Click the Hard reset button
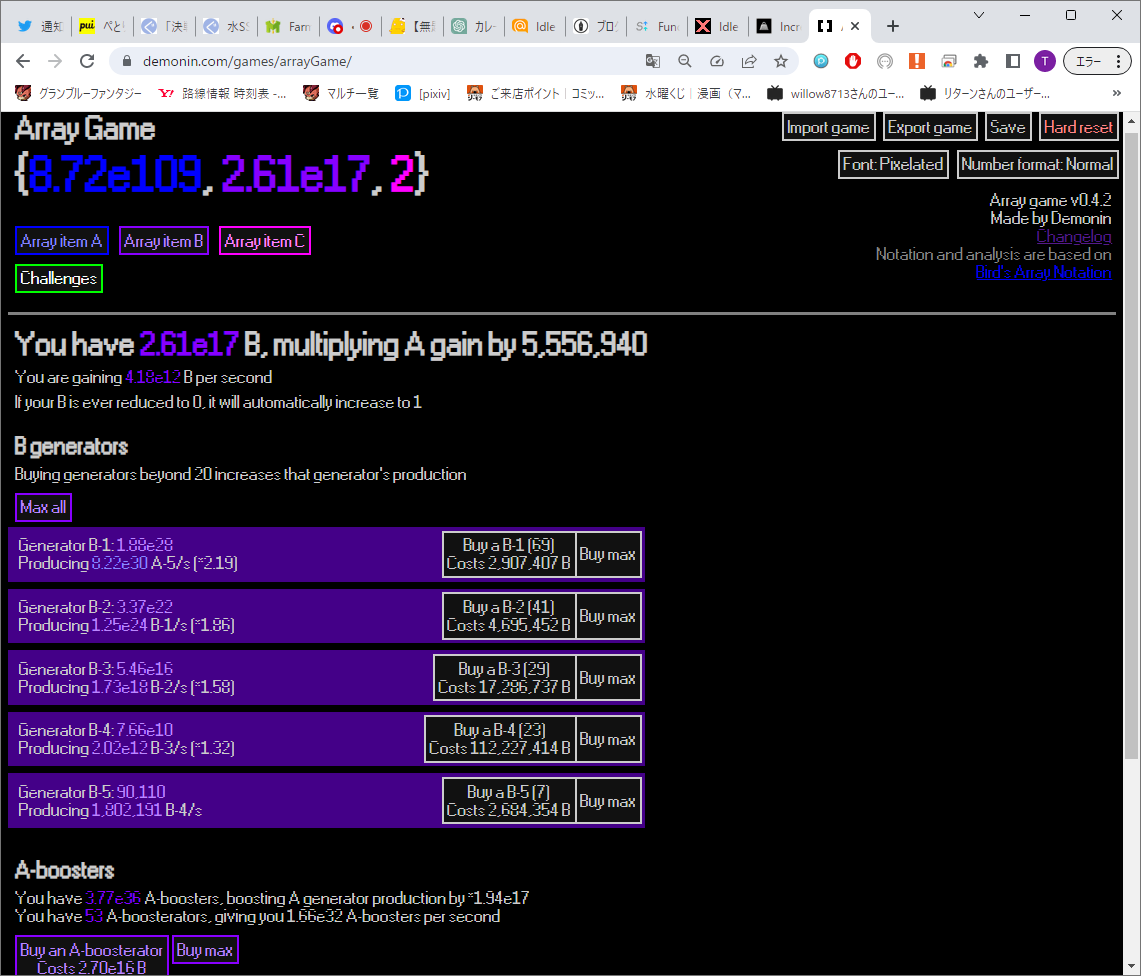Screen dimensions: 1141x976 click(1078, 127)
